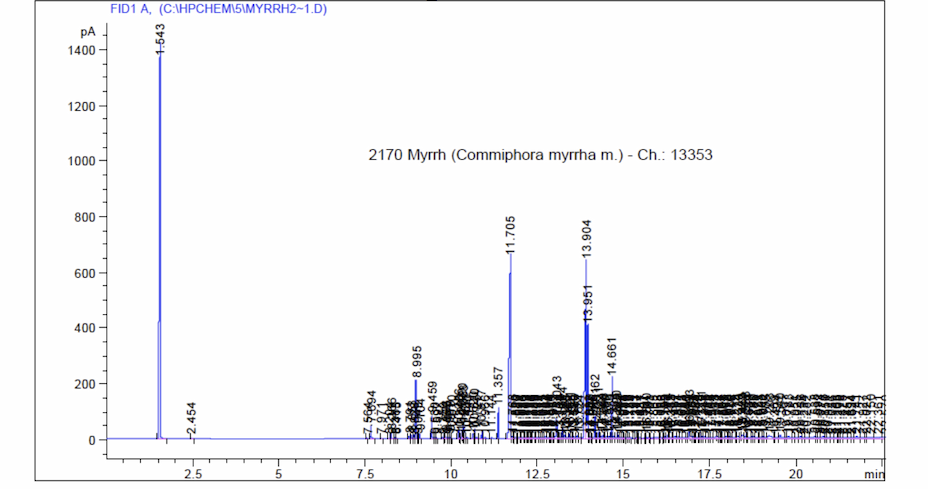928x489 pixels.
Task: Select the peak label 8.995
Action: 417,362
